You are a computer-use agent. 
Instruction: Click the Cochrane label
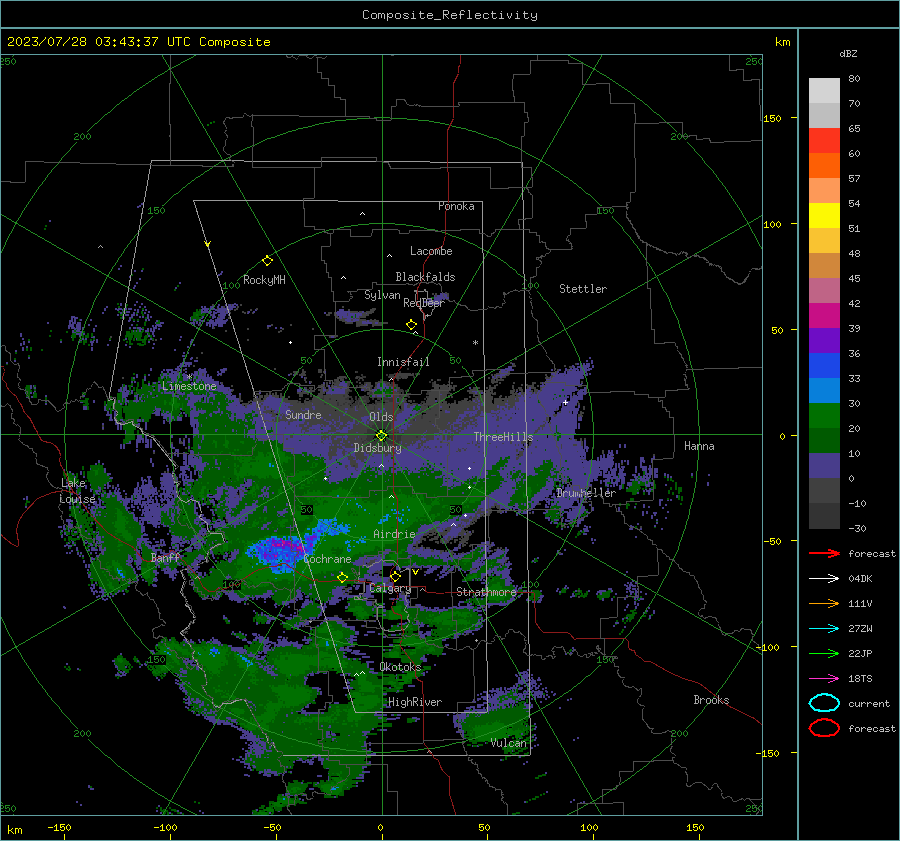pyautogui.click(x=327, y=559)
